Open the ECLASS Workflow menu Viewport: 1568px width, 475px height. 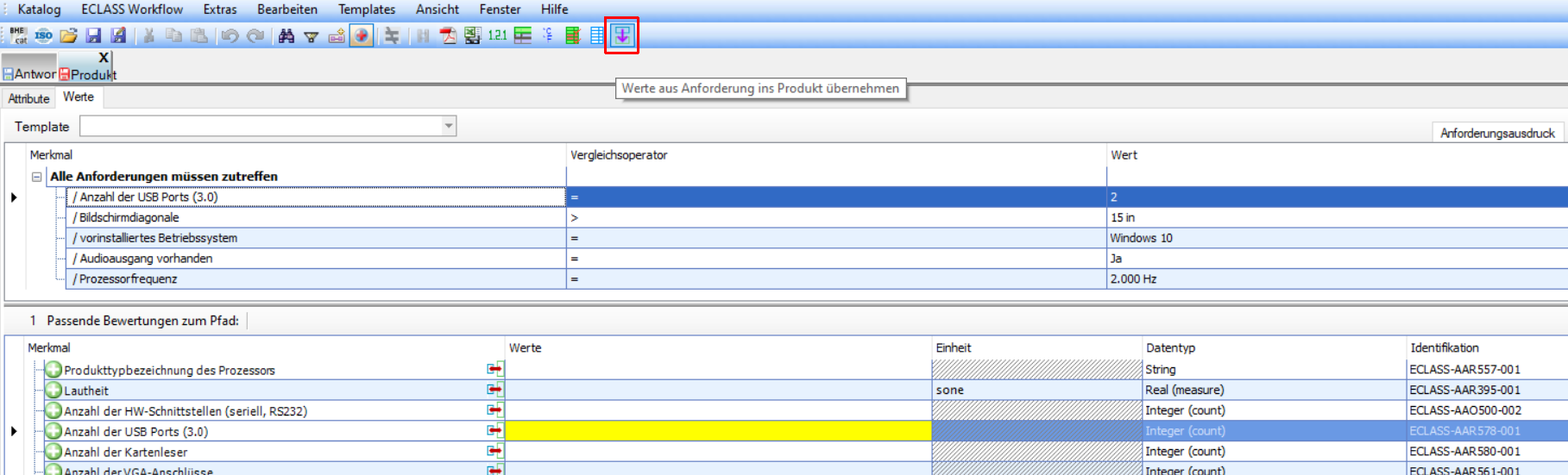(132, 9)
